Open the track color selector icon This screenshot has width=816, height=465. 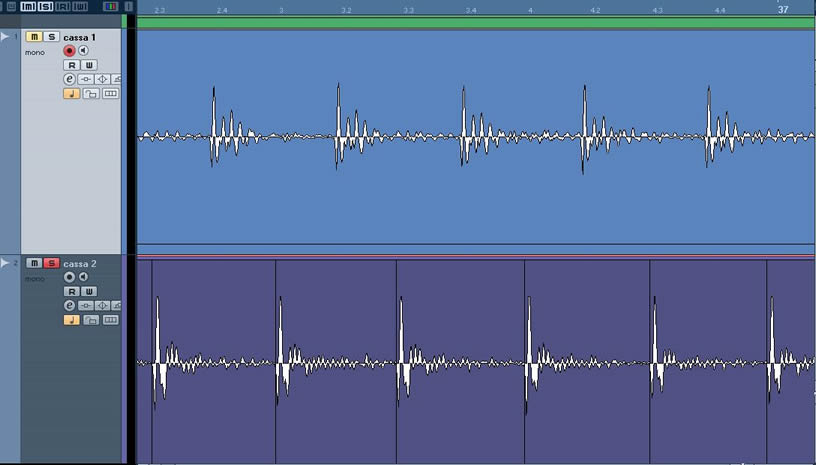point(110,7)
